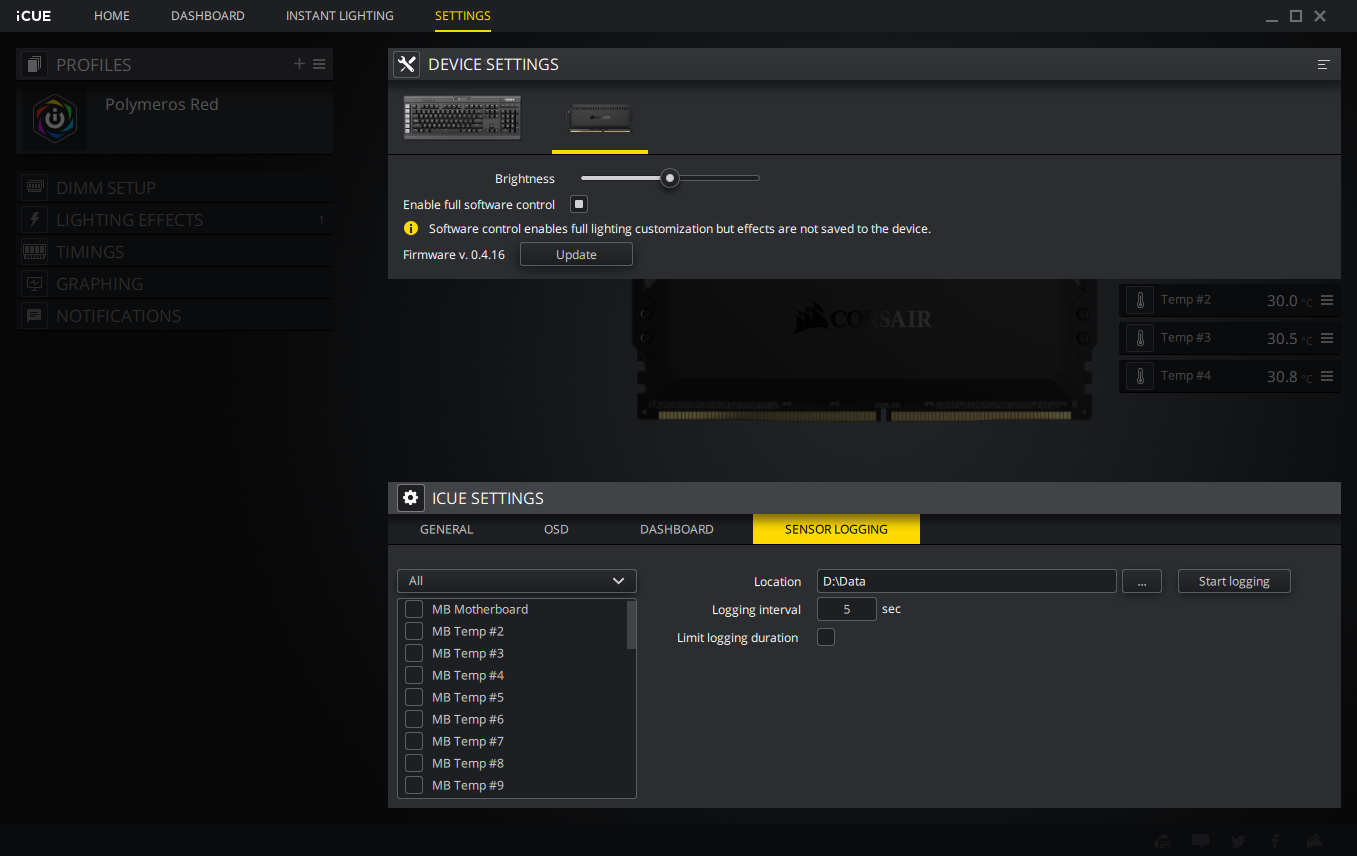Browse for log location with ellipsis button

pyautogui.click(x=1142, y=581)
